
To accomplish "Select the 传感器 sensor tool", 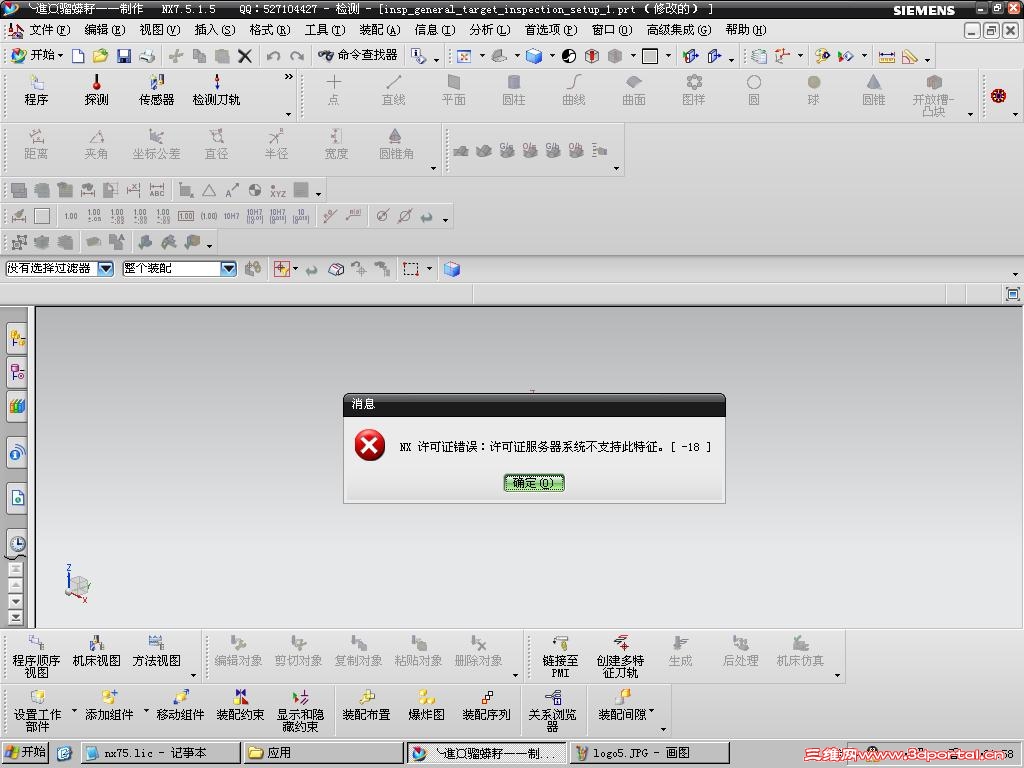I will pyautogui.click(x=157, y=90).
